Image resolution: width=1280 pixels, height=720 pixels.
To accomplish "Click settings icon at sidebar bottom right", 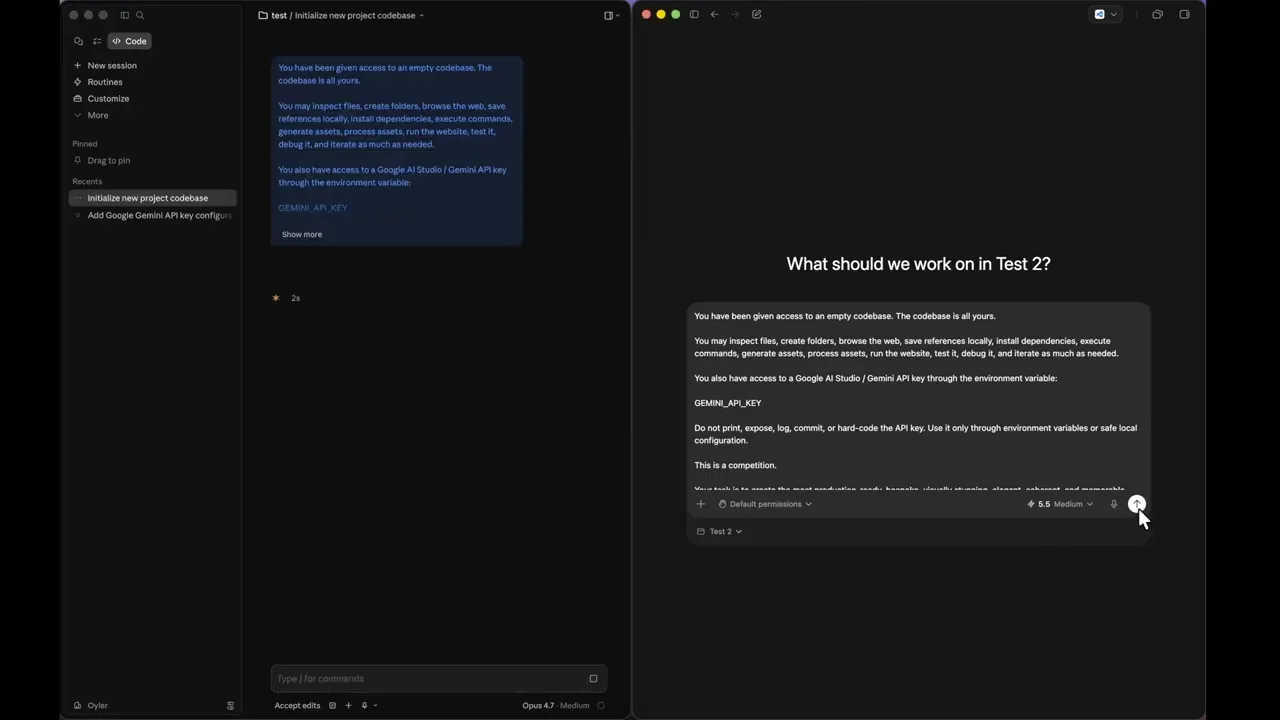I will (230, 706).
